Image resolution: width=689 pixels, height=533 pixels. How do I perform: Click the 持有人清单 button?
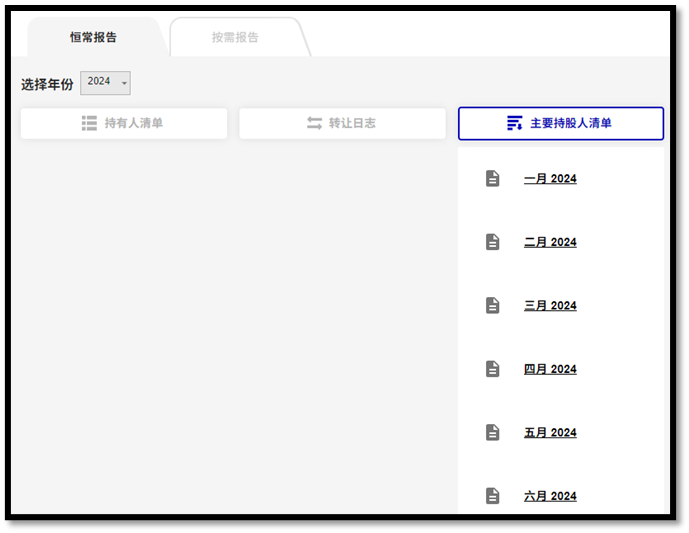coord(124,123)
